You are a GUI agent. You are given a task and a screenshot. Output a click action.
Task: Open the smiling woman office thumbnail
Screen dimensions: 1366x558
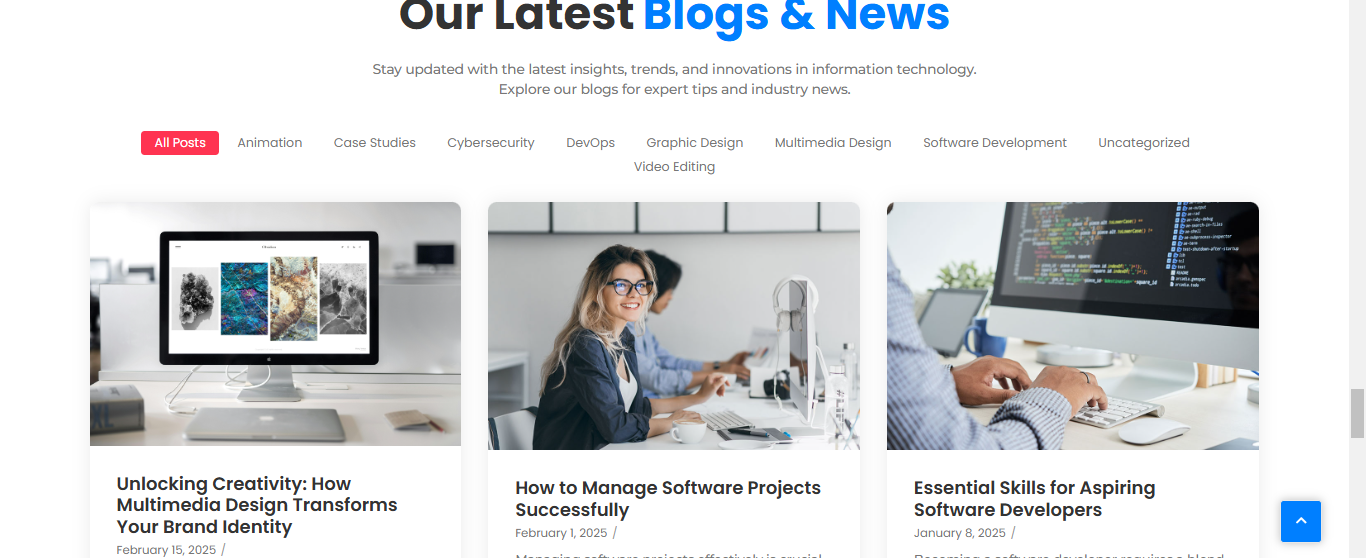[x=674, y=326]
